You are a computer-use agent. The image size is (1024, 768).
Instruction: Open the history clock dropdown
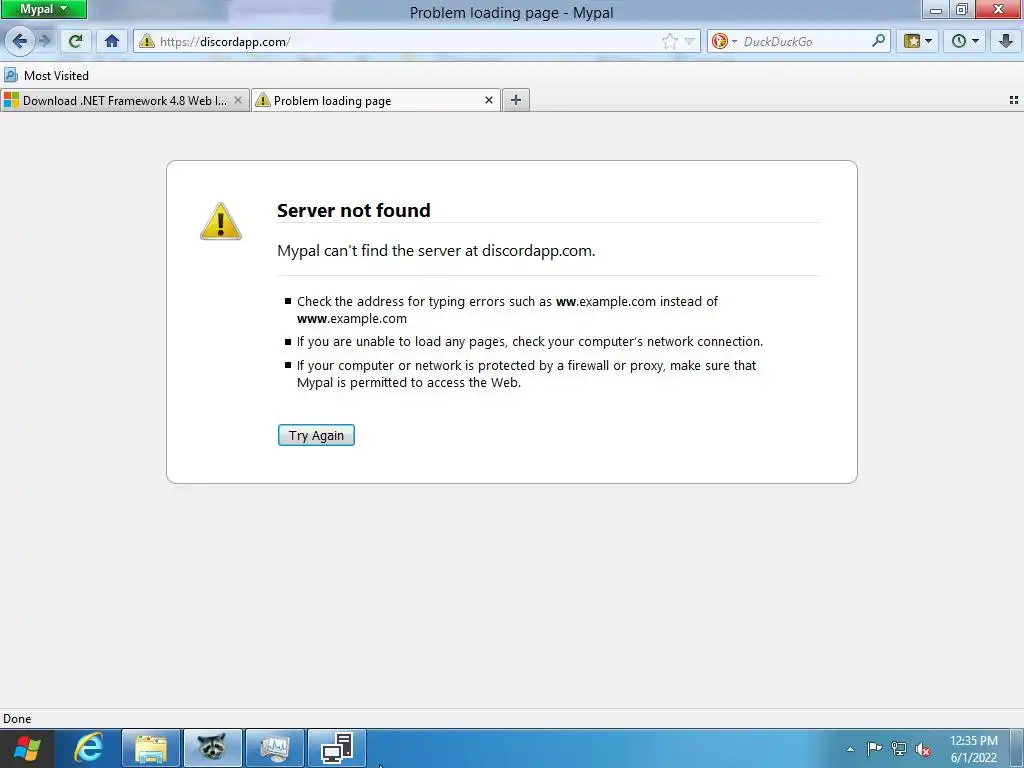tap(965, 41)
